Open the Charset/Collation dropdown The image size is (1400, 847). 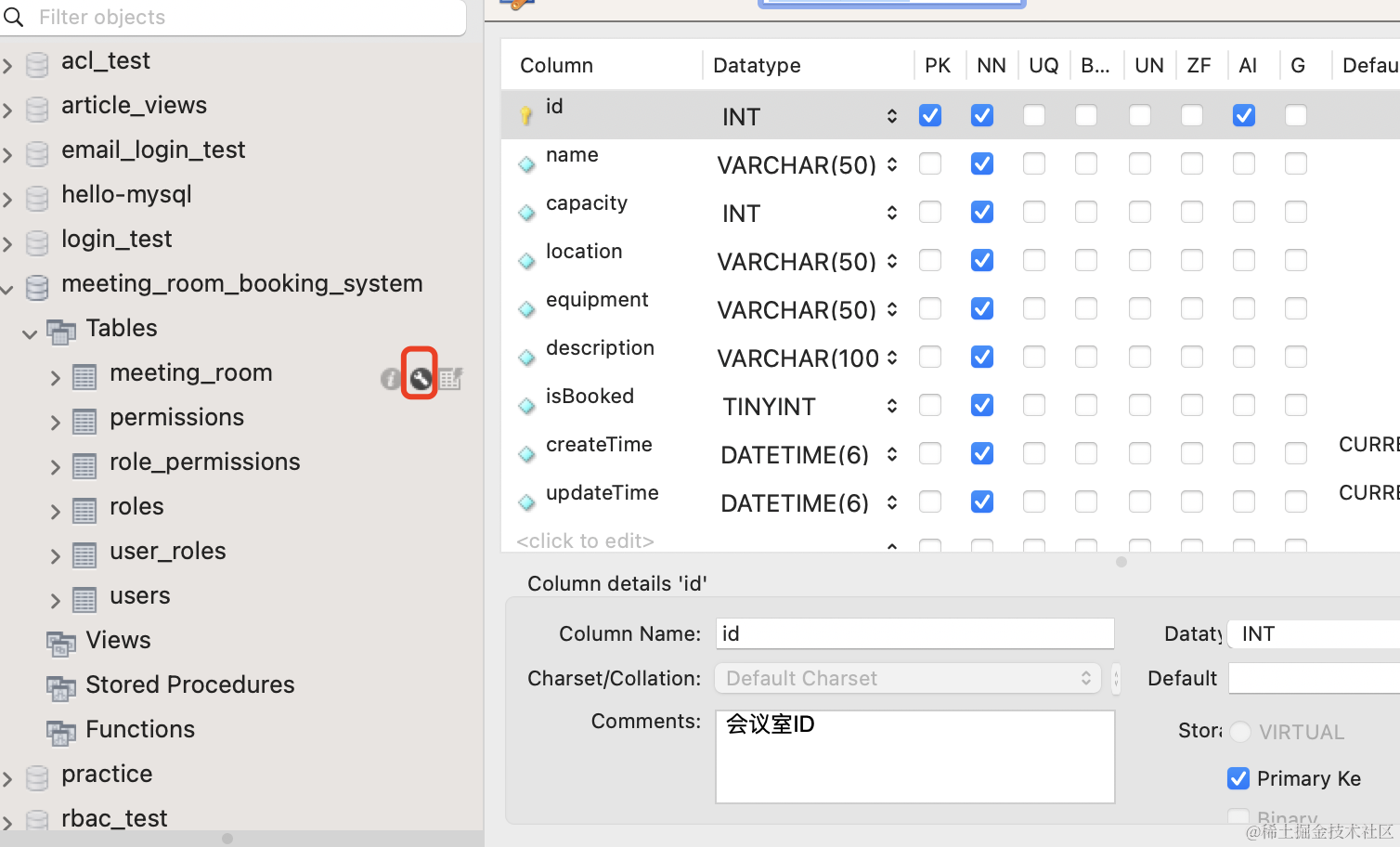[x=907, y=678]
